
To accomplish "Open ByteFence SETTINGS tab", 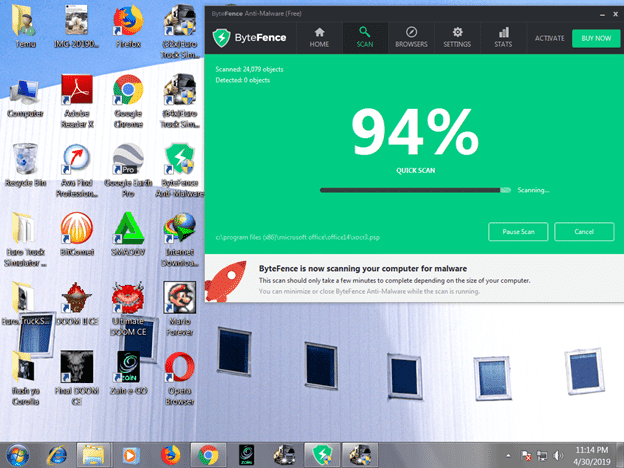I will (x=457, y=38).
